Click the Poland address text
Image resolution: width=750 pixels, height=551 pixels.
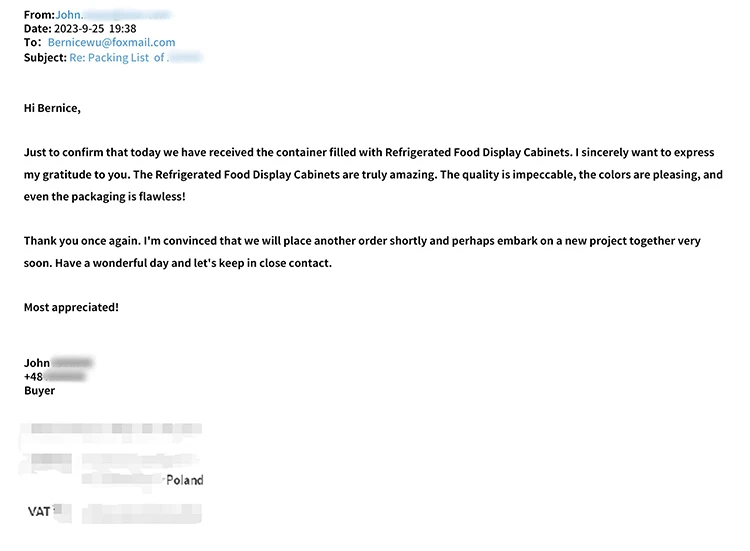[x=184, y=480]
